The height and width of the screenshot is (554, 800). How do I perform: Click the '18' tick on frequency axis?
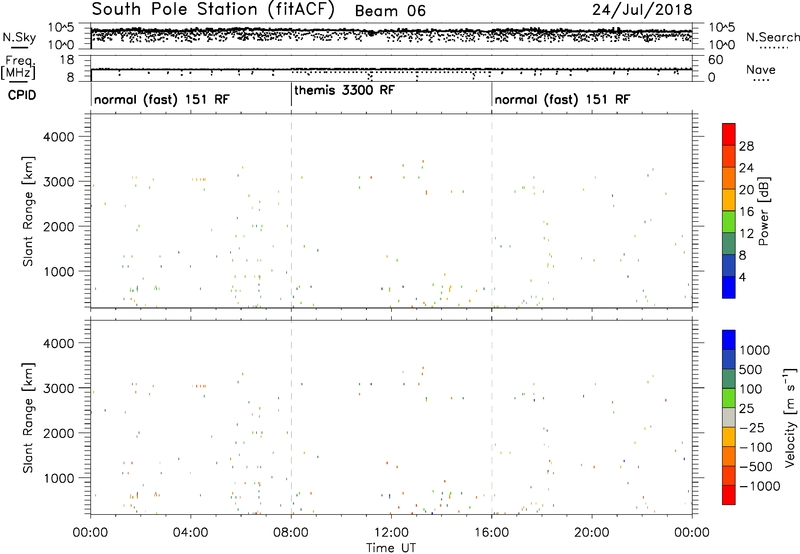click(x=67, y=60)
